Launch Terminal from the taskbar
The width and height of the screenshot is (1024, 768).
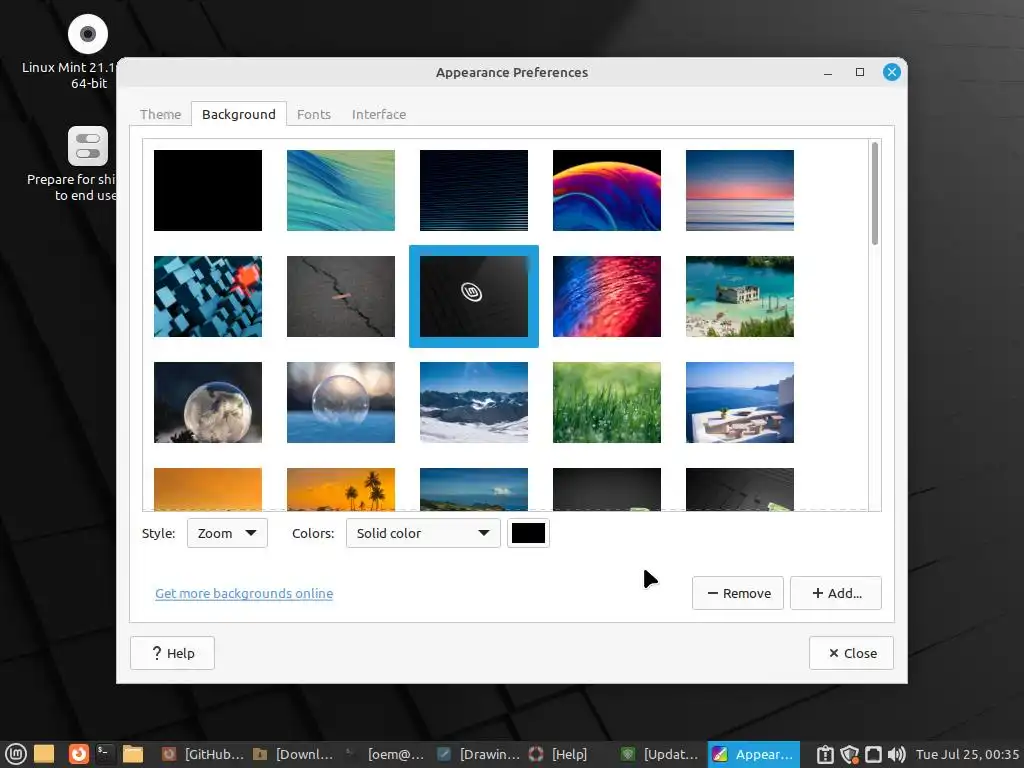[x=103, y=754]
